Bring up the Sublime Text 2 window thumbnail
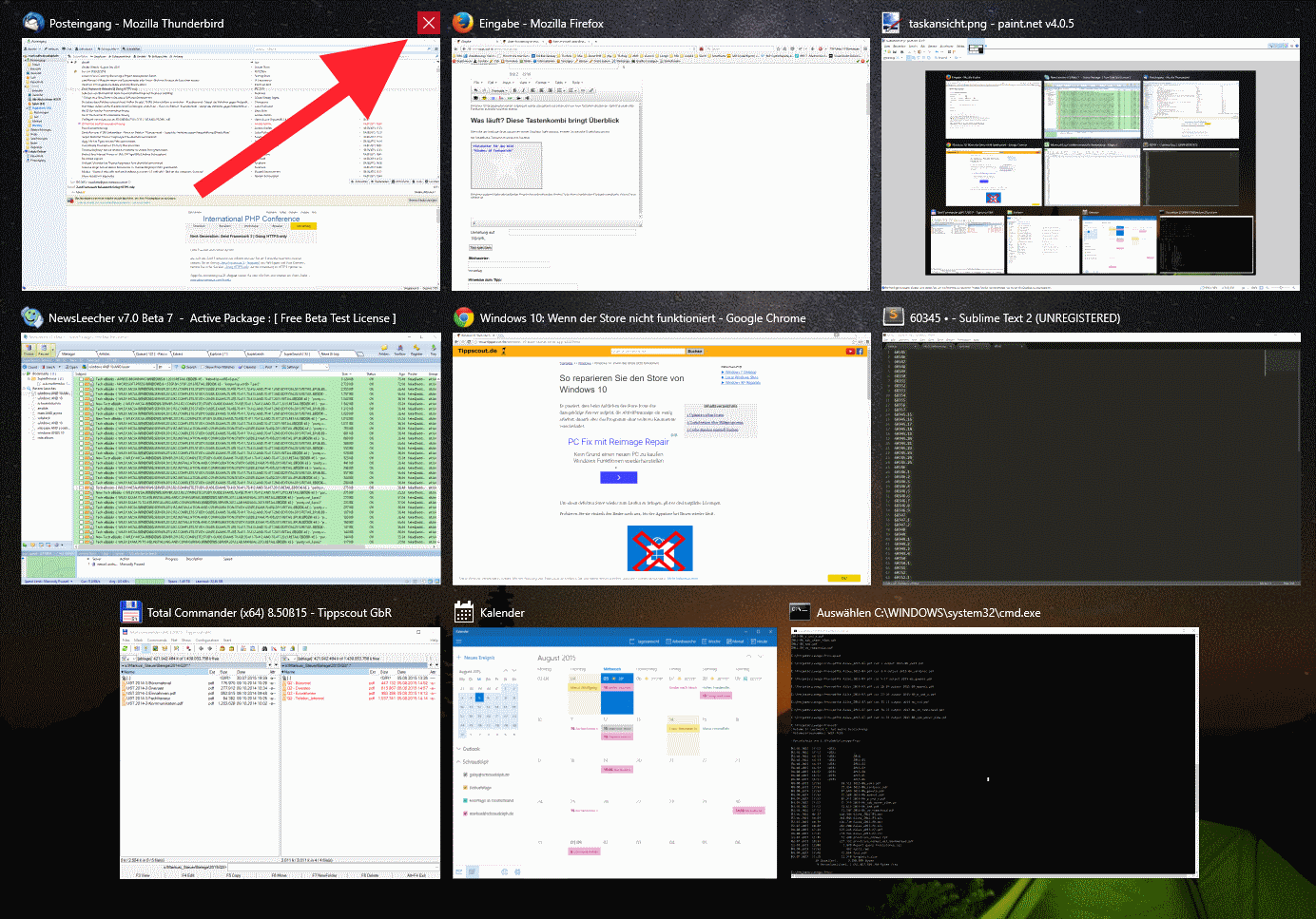1316x919 pixels. (x=1091, y=458)
